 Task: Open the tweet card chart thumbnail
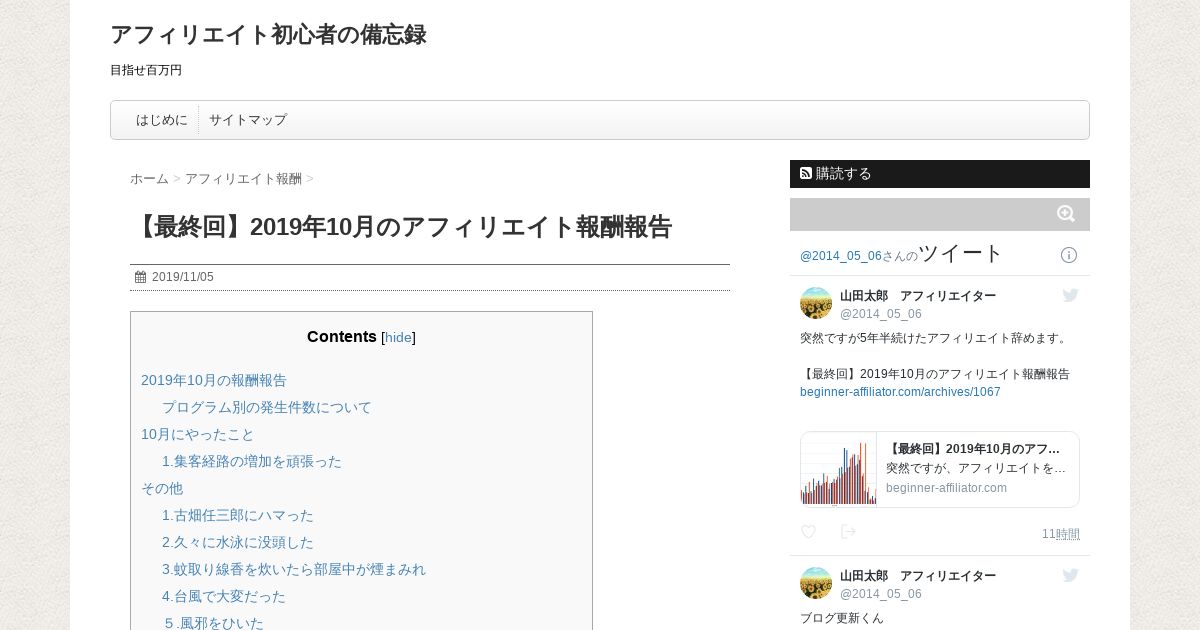839,470
